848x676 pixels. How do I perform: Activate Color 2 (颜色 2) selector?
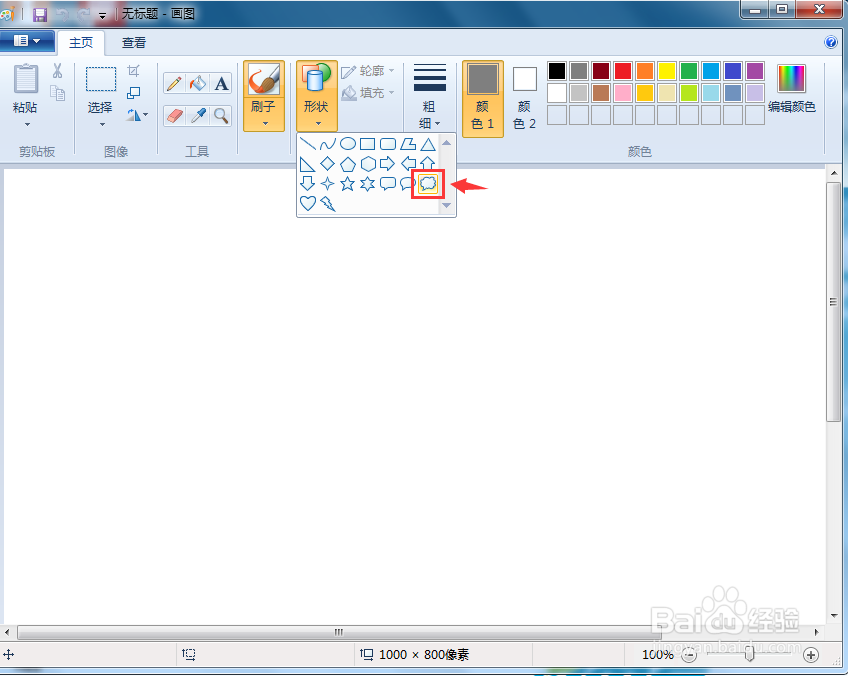524,98
